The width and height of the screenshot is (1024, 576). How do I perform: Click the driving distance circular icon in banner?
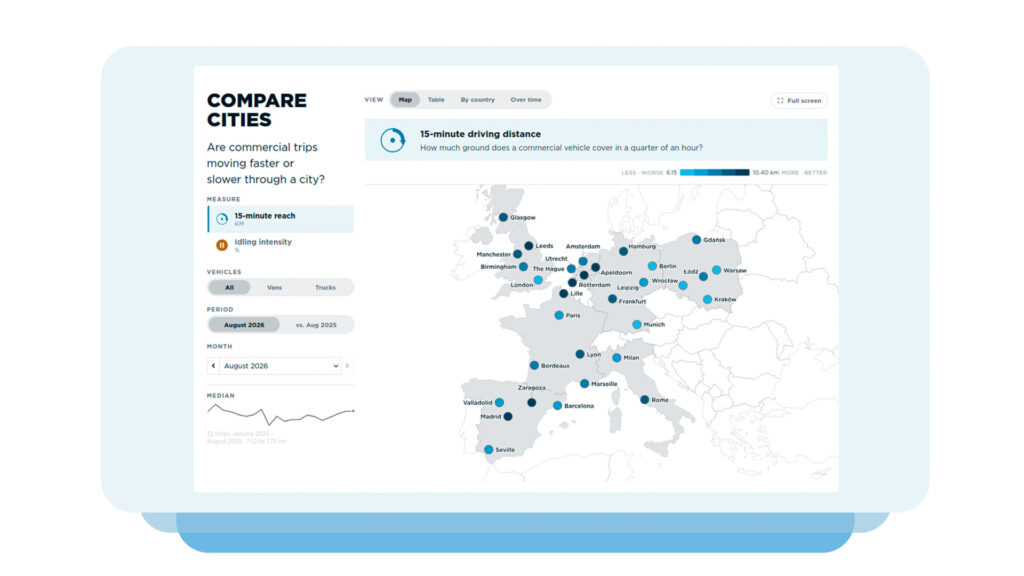tap(392, 140)
